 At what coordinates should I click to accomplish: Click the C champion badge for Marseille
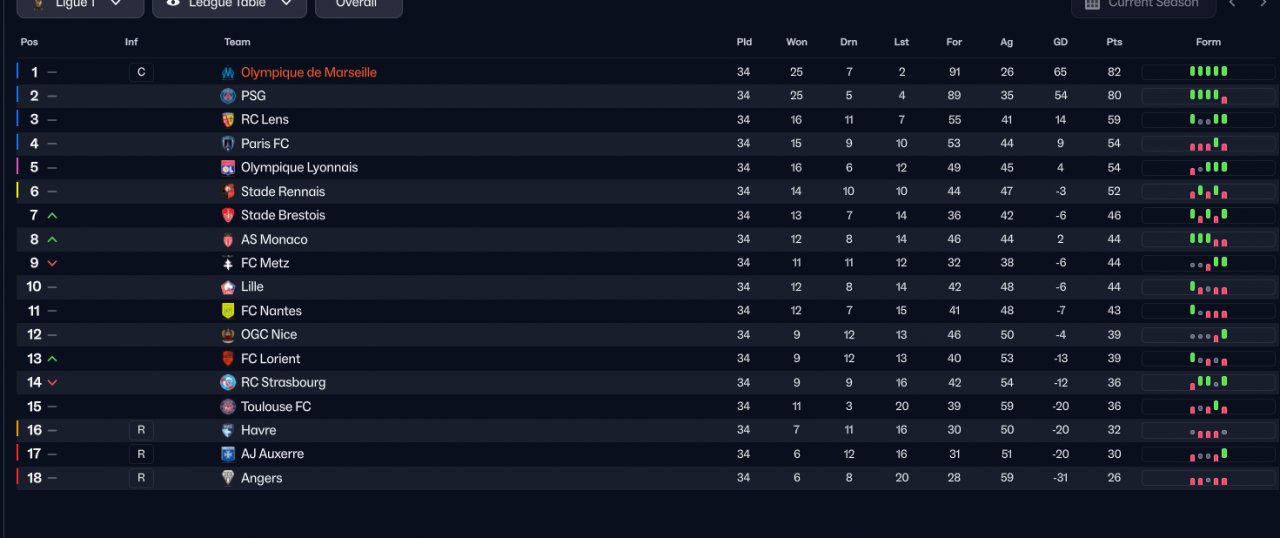point(141,73)
